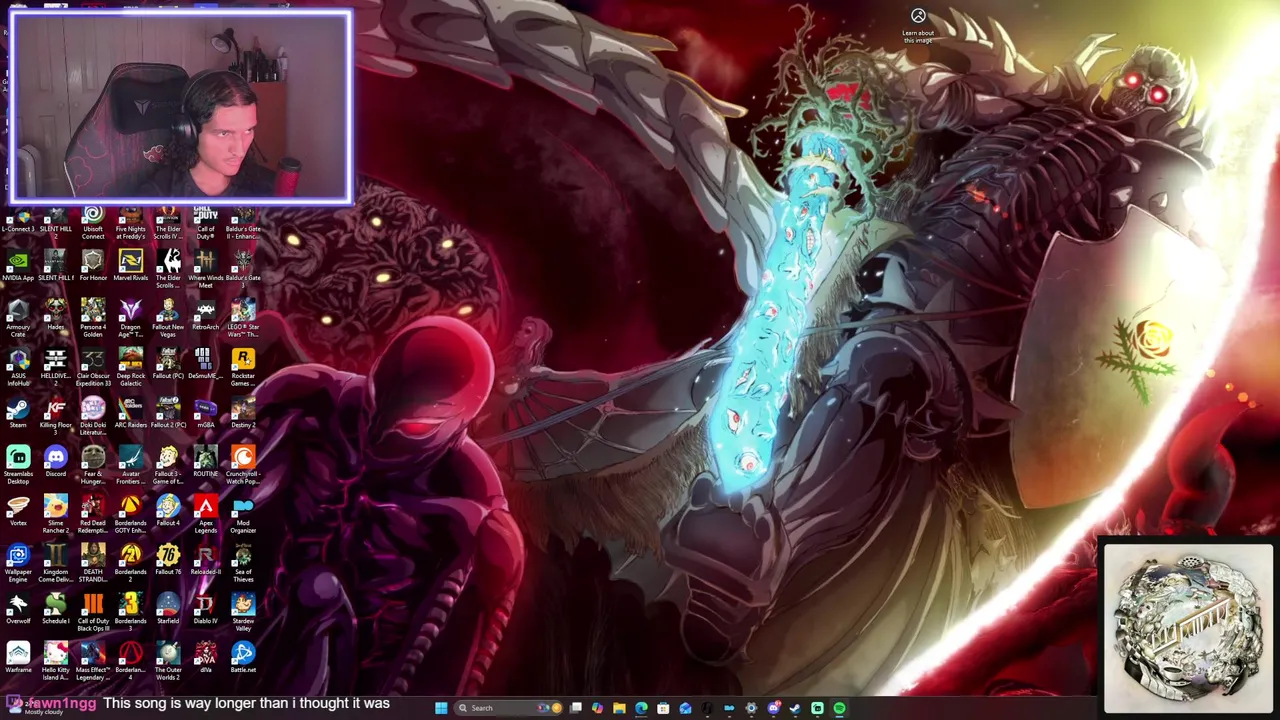Open Schedule I desktop shortcut
The width and height of the screenshot is (1280, 720).
point(55,609)
